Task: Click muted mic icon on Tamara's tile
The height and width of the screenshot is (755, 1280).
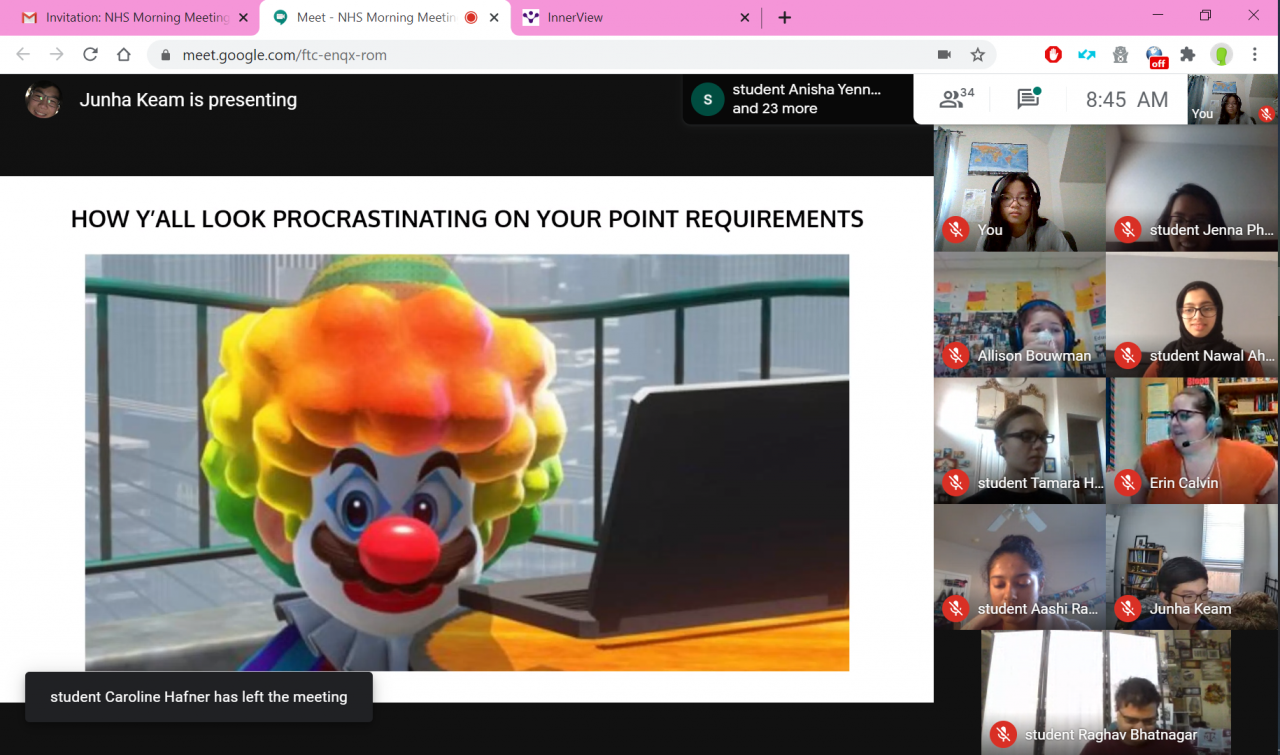Action: click(956, 483)
